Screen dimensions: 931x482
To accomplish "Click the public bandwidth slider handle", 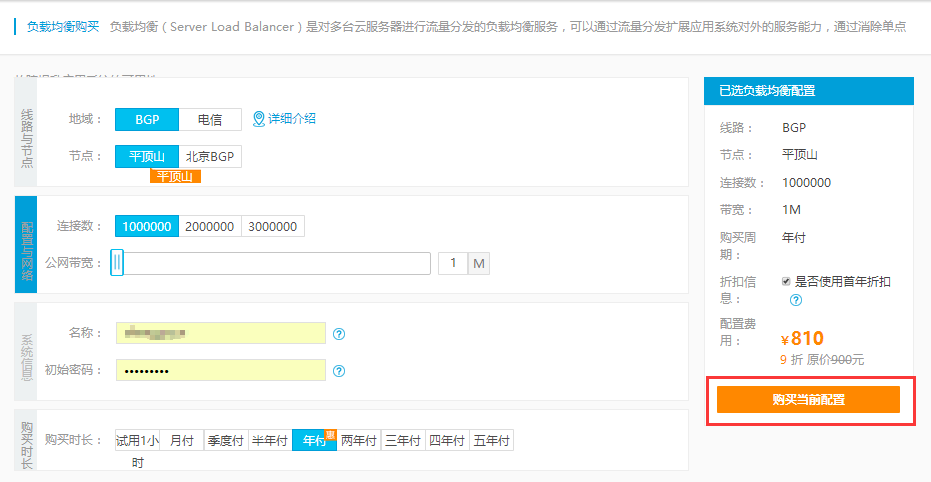I will point(117,263).
